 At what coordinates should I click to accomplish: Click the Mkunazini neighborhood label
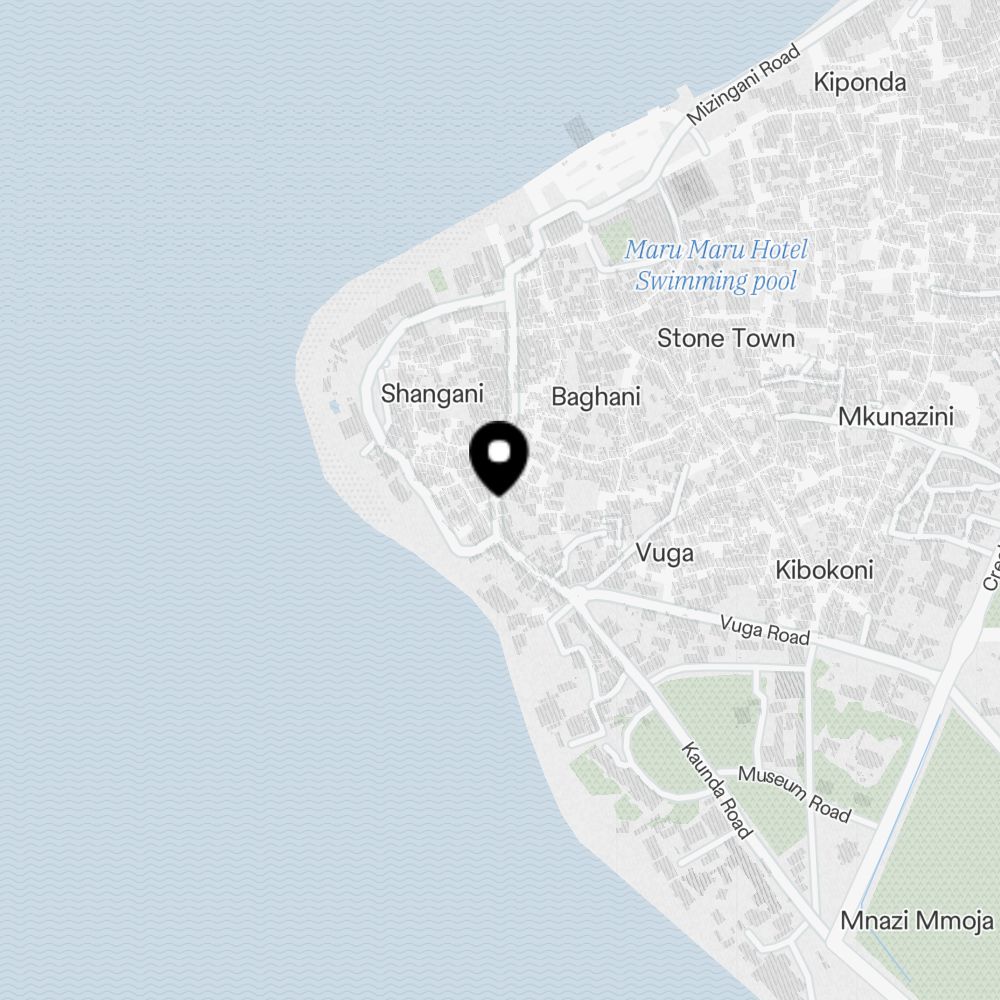click(895, 416)
